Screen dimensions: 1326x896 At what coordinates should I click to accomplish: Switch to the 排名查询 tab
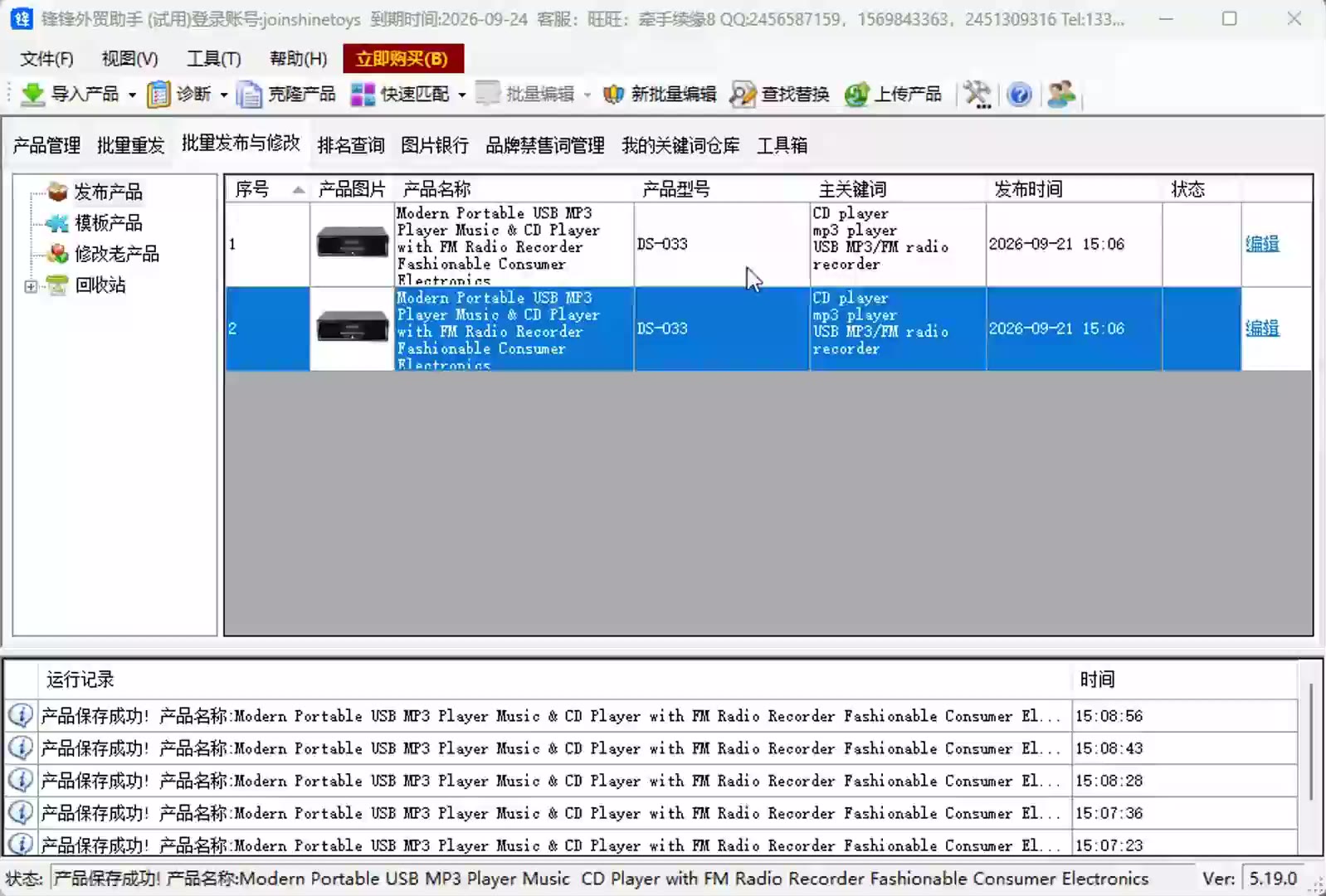click(351, 145)
